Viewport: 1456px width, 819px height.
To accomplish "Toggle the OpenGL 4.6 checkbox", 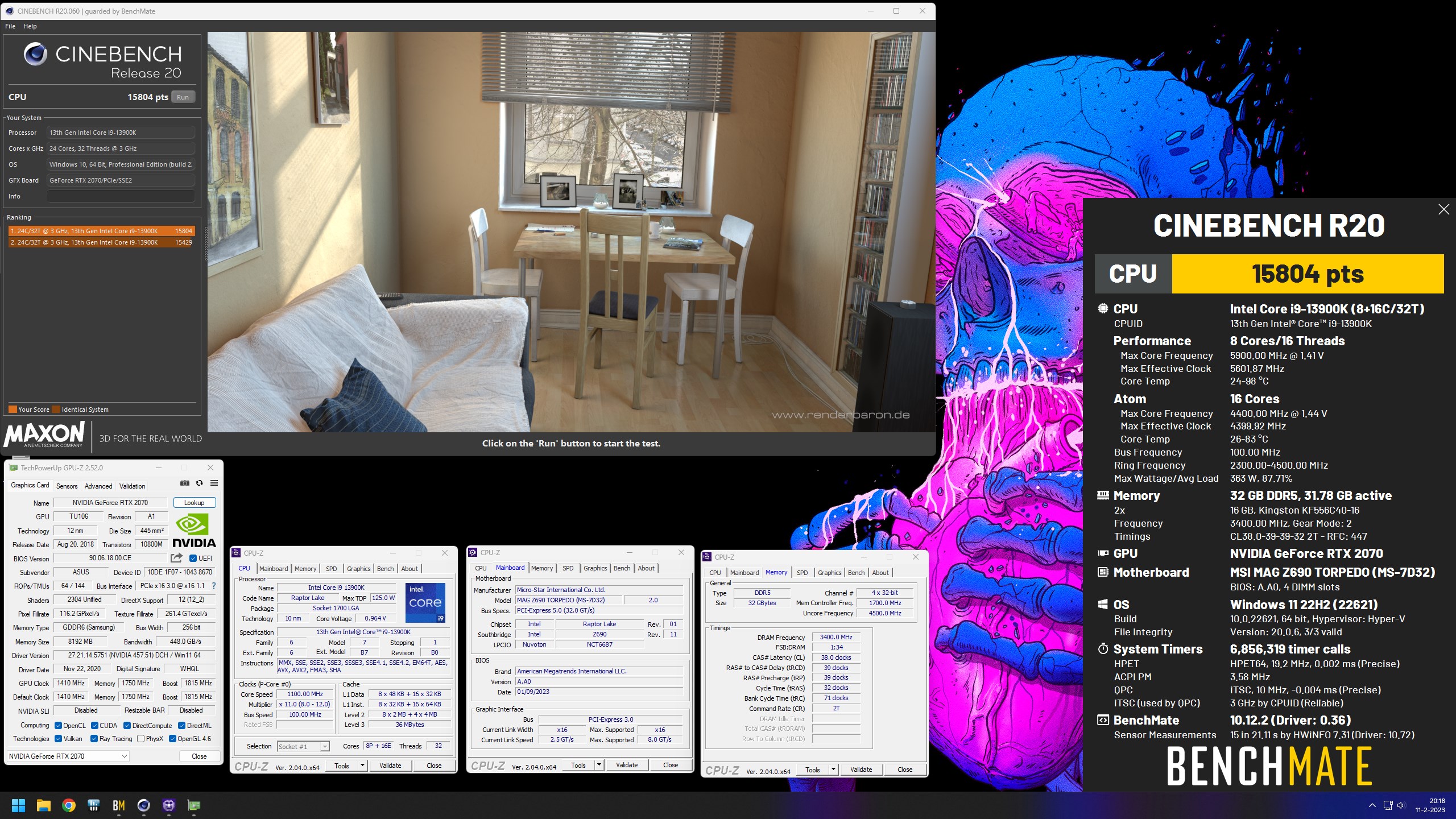I will point(172,739).
